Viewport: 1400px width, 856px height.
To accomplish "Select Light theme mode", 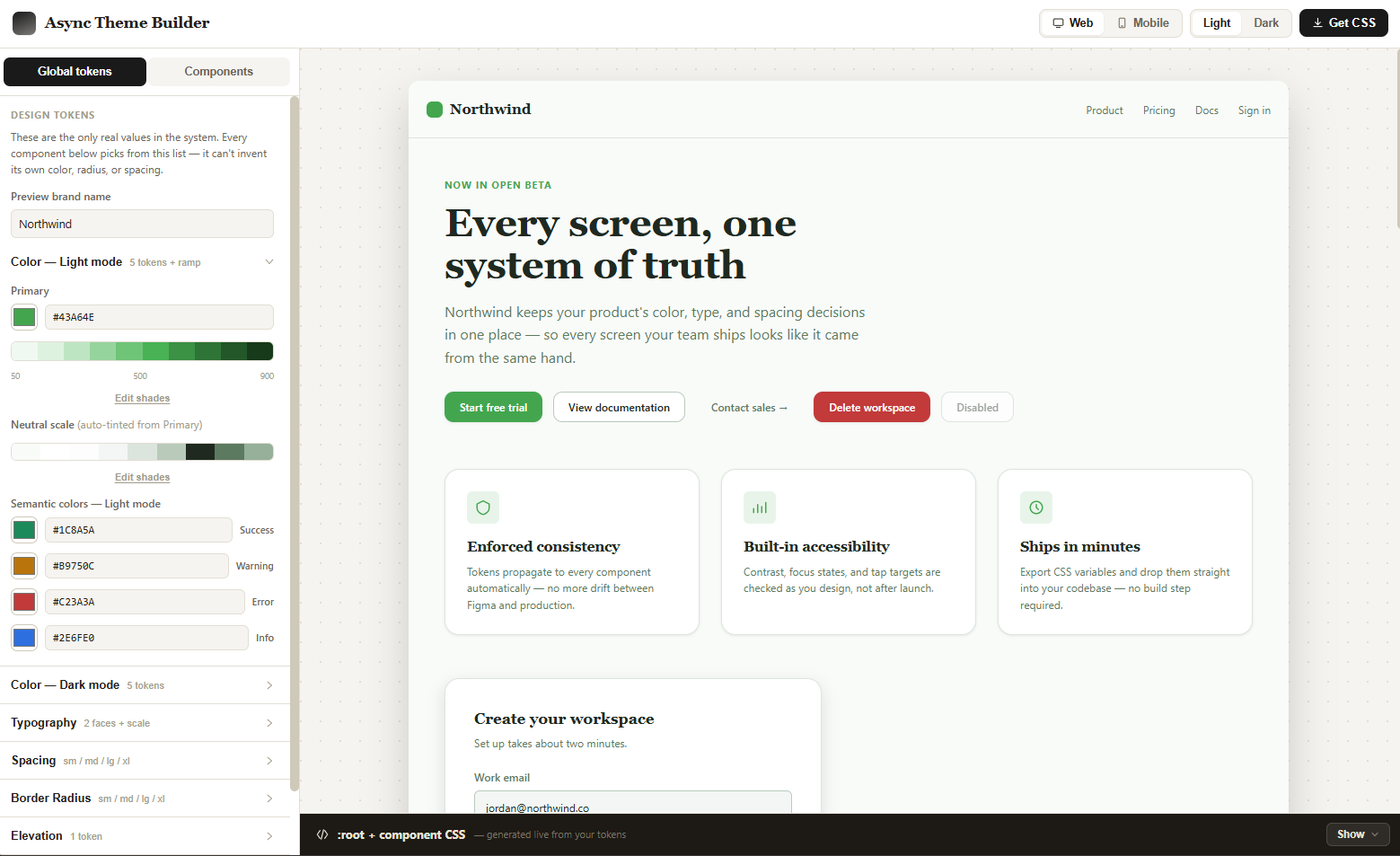I will pyautogui.click(x=1217, y=23).
